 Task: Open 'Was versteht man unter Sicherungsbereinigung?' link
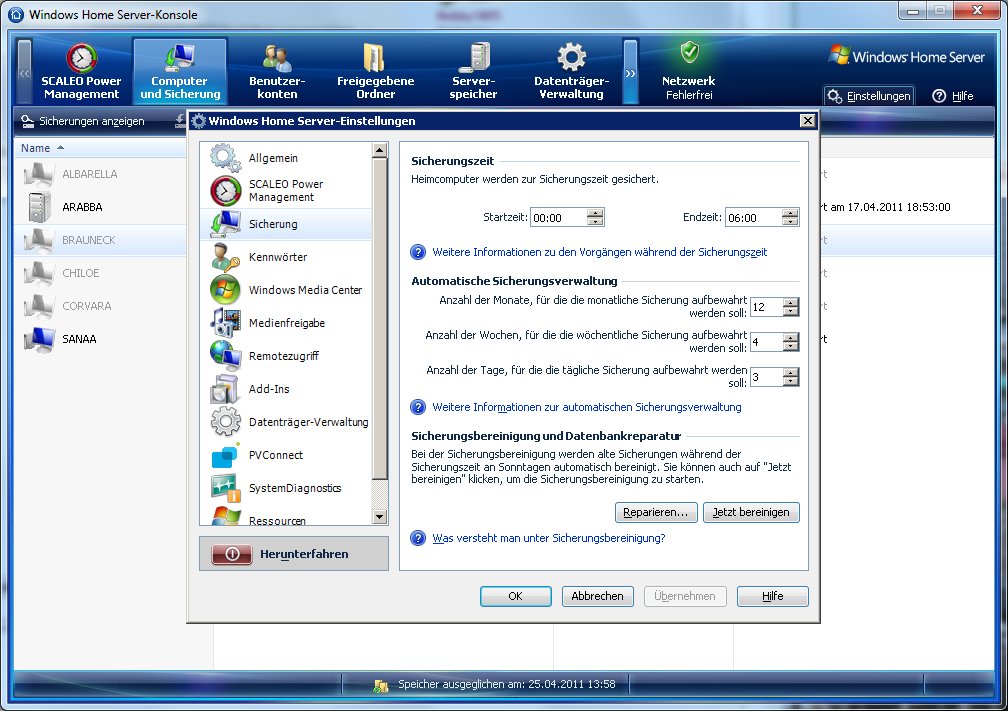pyautogui.click(x=548, y=538)
